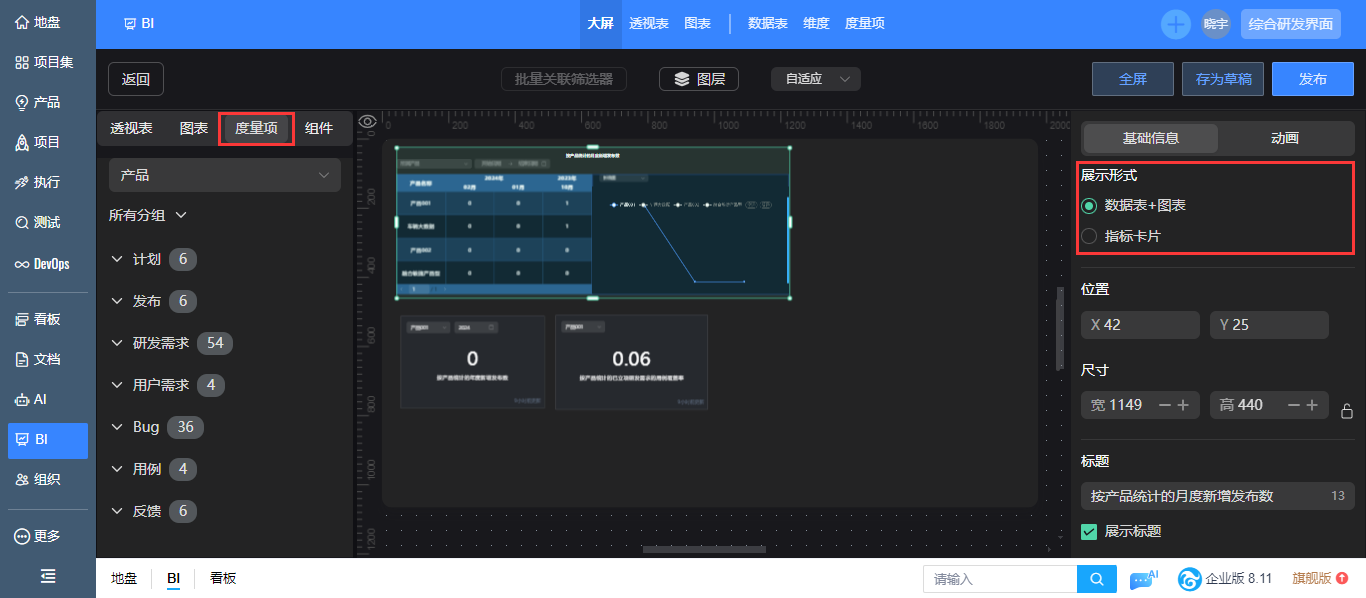The image size is (1366, 598).
Task: Select 指标卡片 display form
Action: pyautogui.click(x=1121, y=237)
